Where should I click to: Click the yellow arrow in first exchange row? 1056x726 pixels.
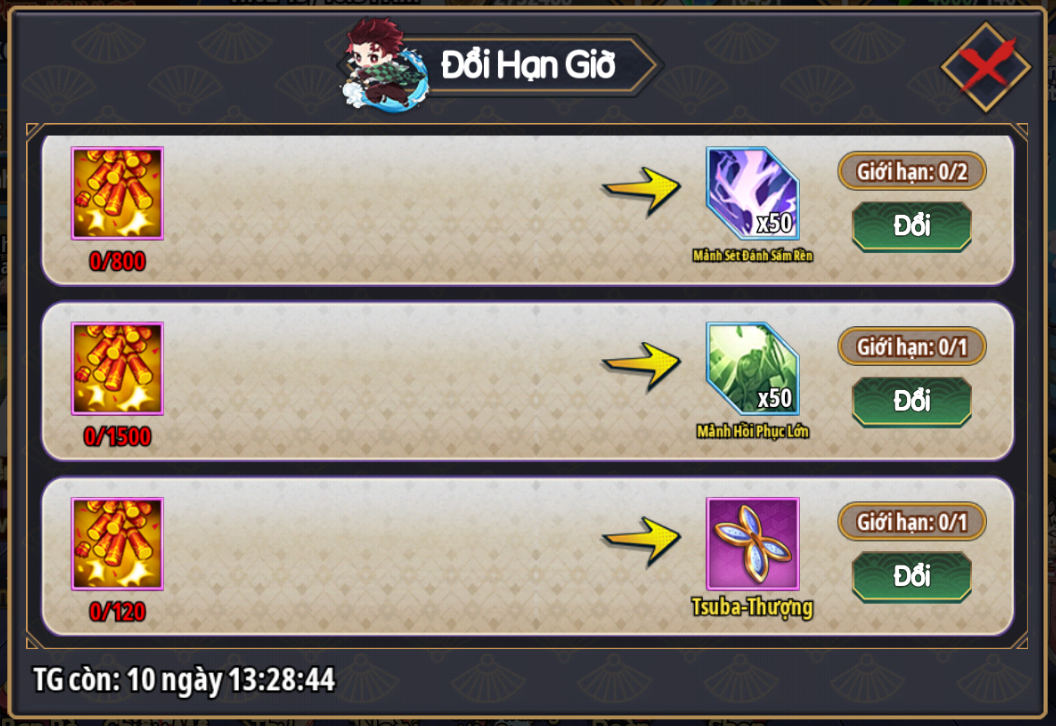(x=641, y=191)
